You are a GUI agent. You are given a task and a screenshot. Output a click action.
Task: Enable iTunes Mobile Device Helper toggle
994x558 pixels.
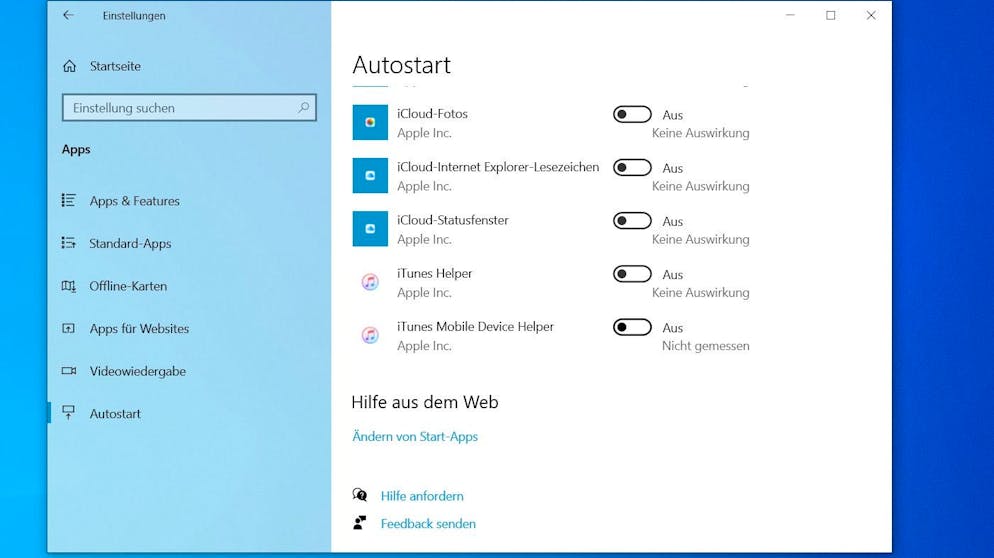click(x=632, y=327)
